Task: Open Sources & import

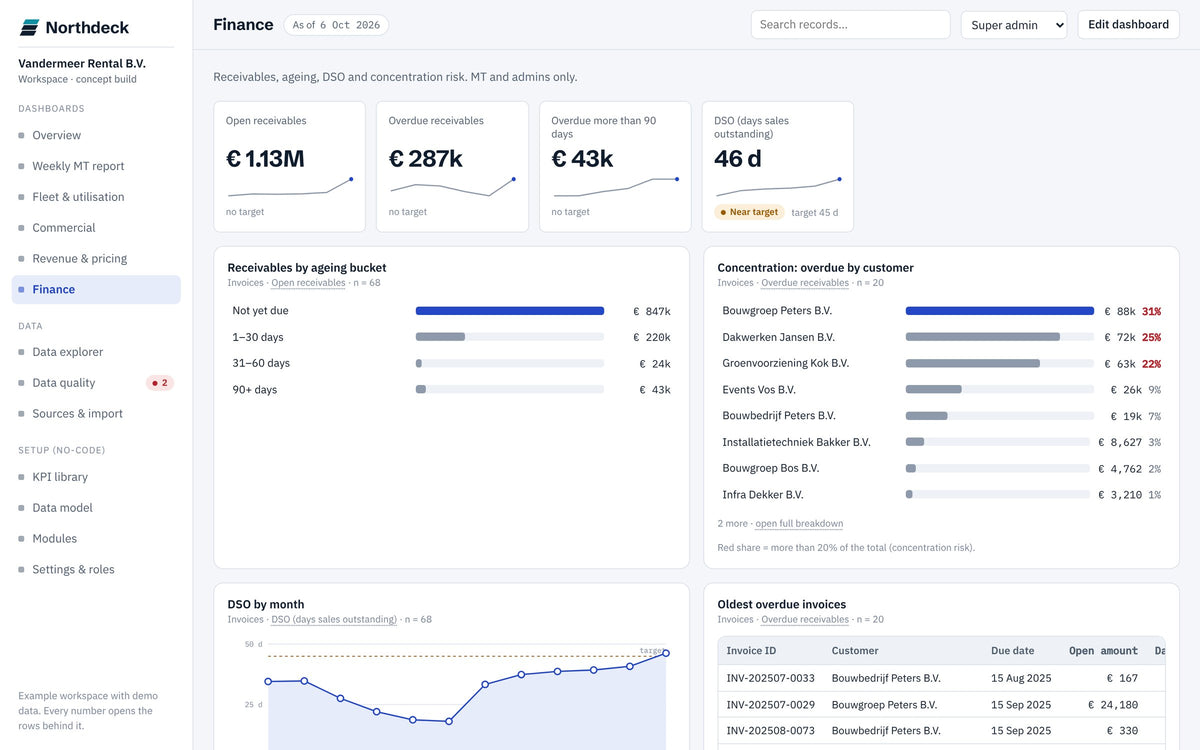Action: coord(96,414)
